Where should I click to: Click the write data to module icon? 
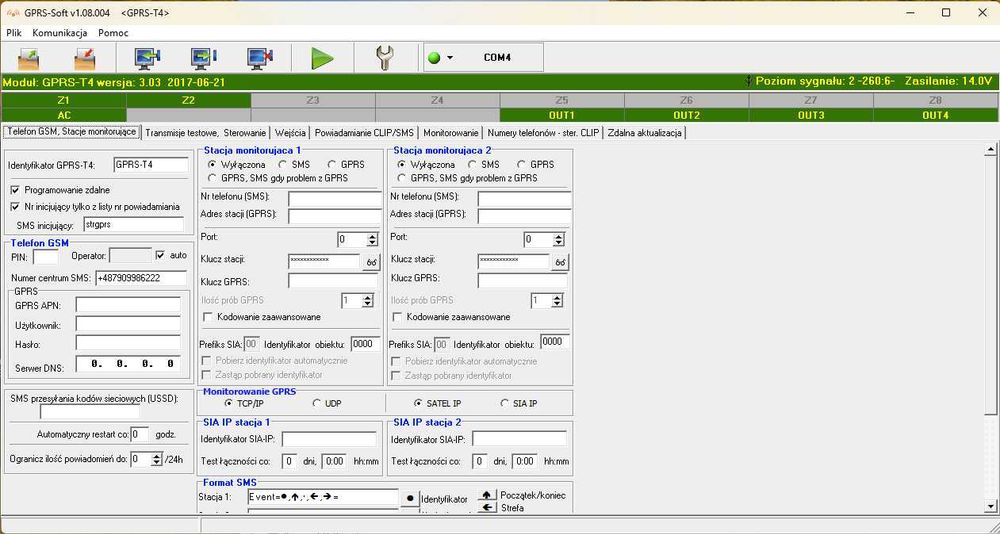204,58
